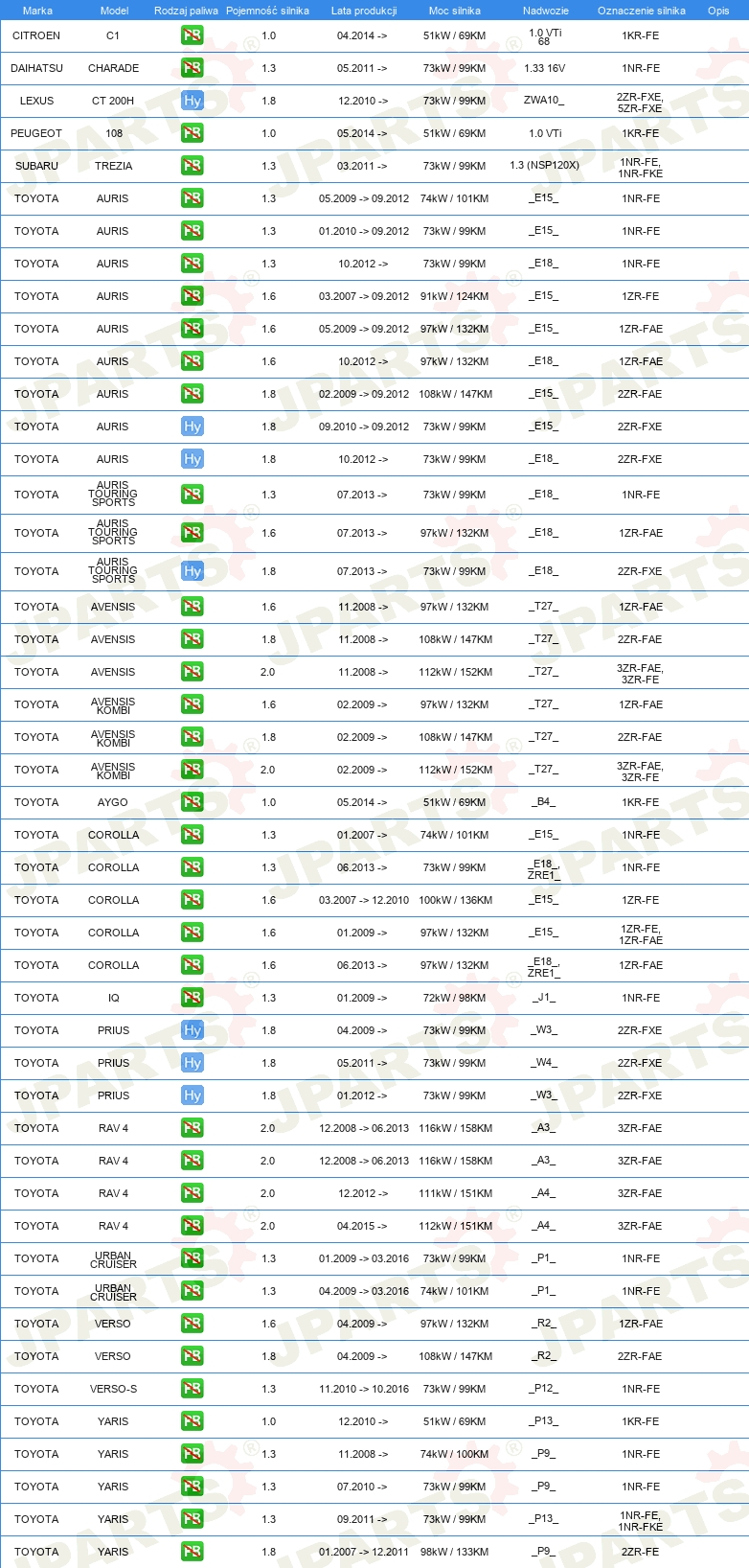749x1568 pixels.
Task: Click the 2ZR-FXE, 5ZR-FXE engine code cell
Action: click(x=640, y=103)
